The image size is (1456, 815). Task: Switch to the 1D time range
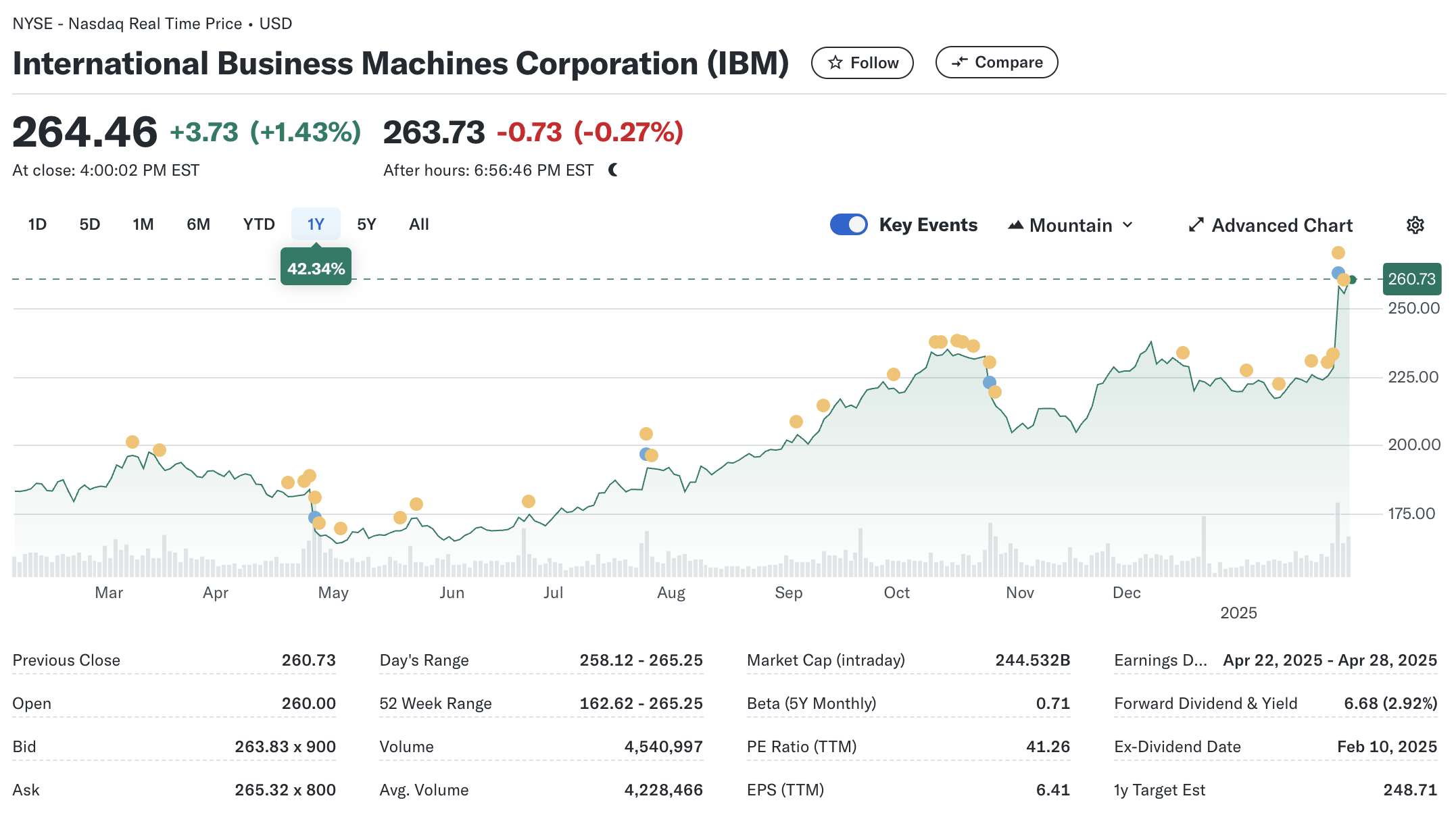point(37,224)
